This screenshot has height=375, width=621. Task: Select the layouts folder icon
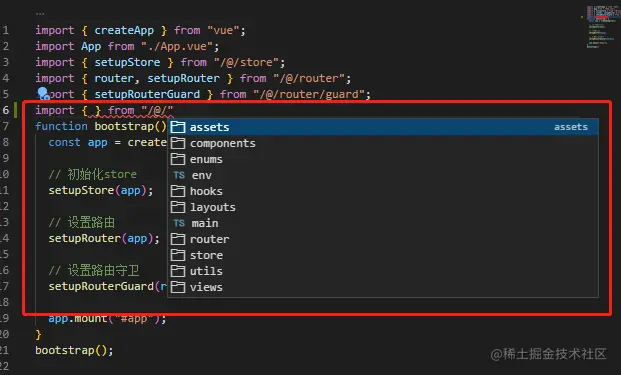point(178,207)
